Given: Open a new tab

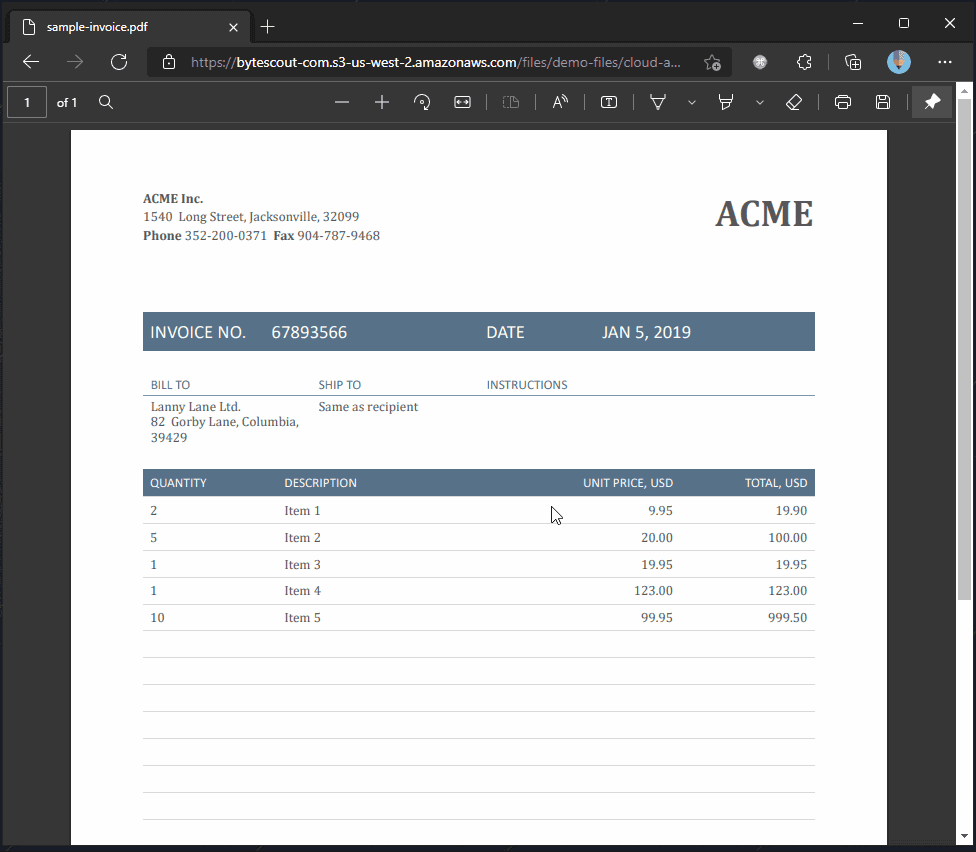Looking at the screenshot, I should click(x=267, y=27).
